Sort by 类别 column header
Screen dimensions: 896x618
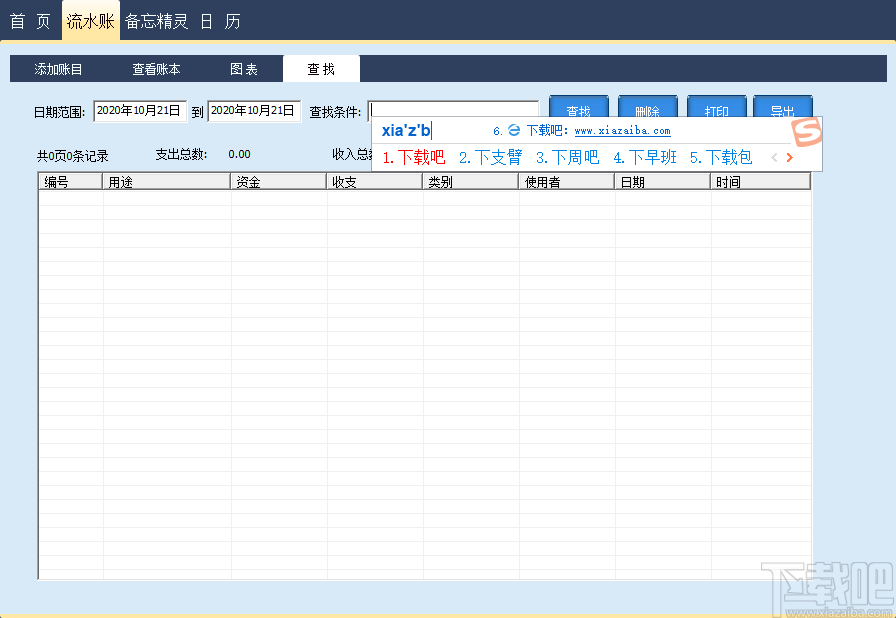pos(470,182)
